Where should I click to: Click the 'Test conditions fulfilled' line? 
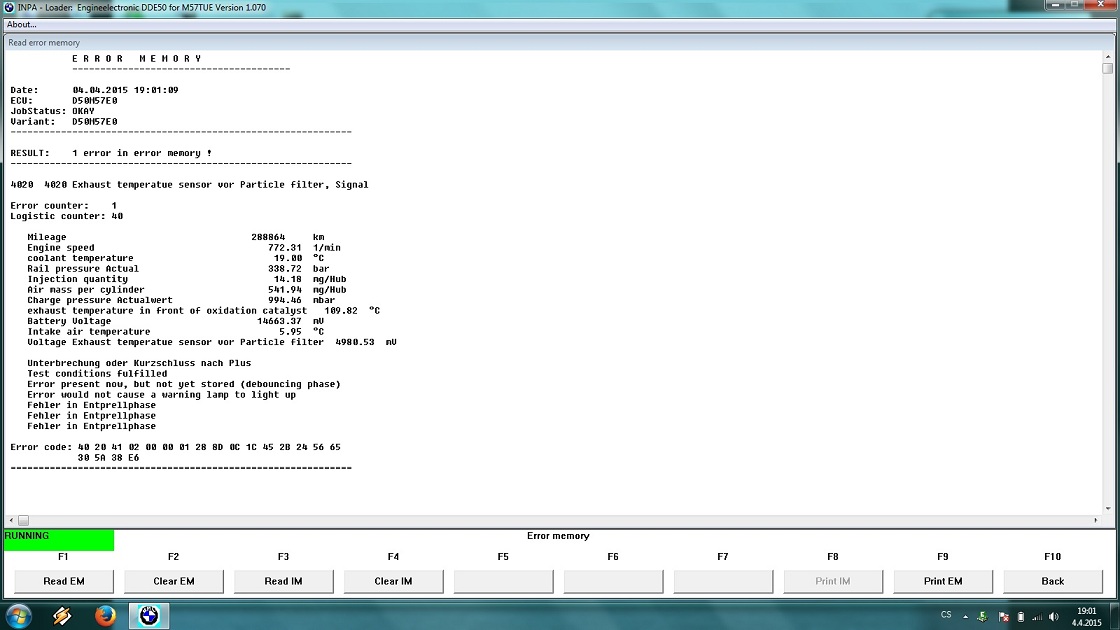pyautogui.click(x=97, y=374)
